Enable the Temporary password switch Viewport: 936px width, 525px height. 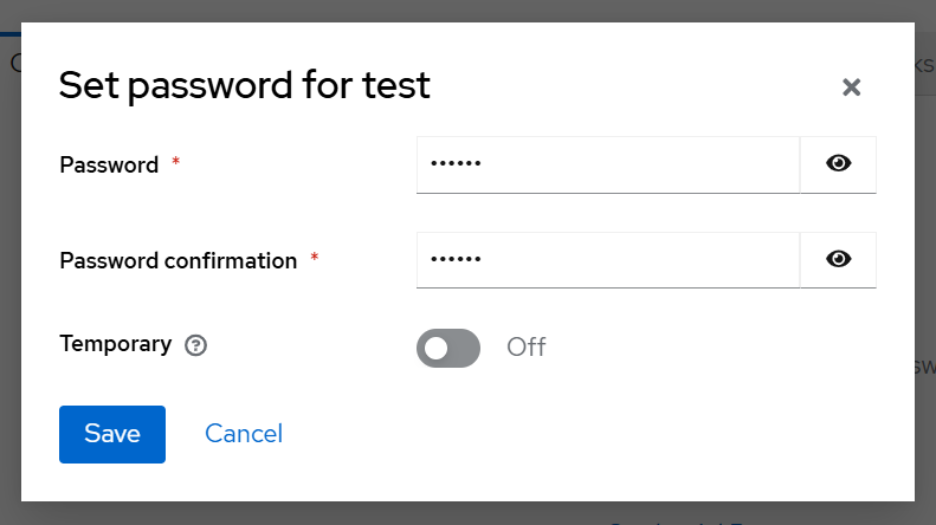[x=448, y=348]
